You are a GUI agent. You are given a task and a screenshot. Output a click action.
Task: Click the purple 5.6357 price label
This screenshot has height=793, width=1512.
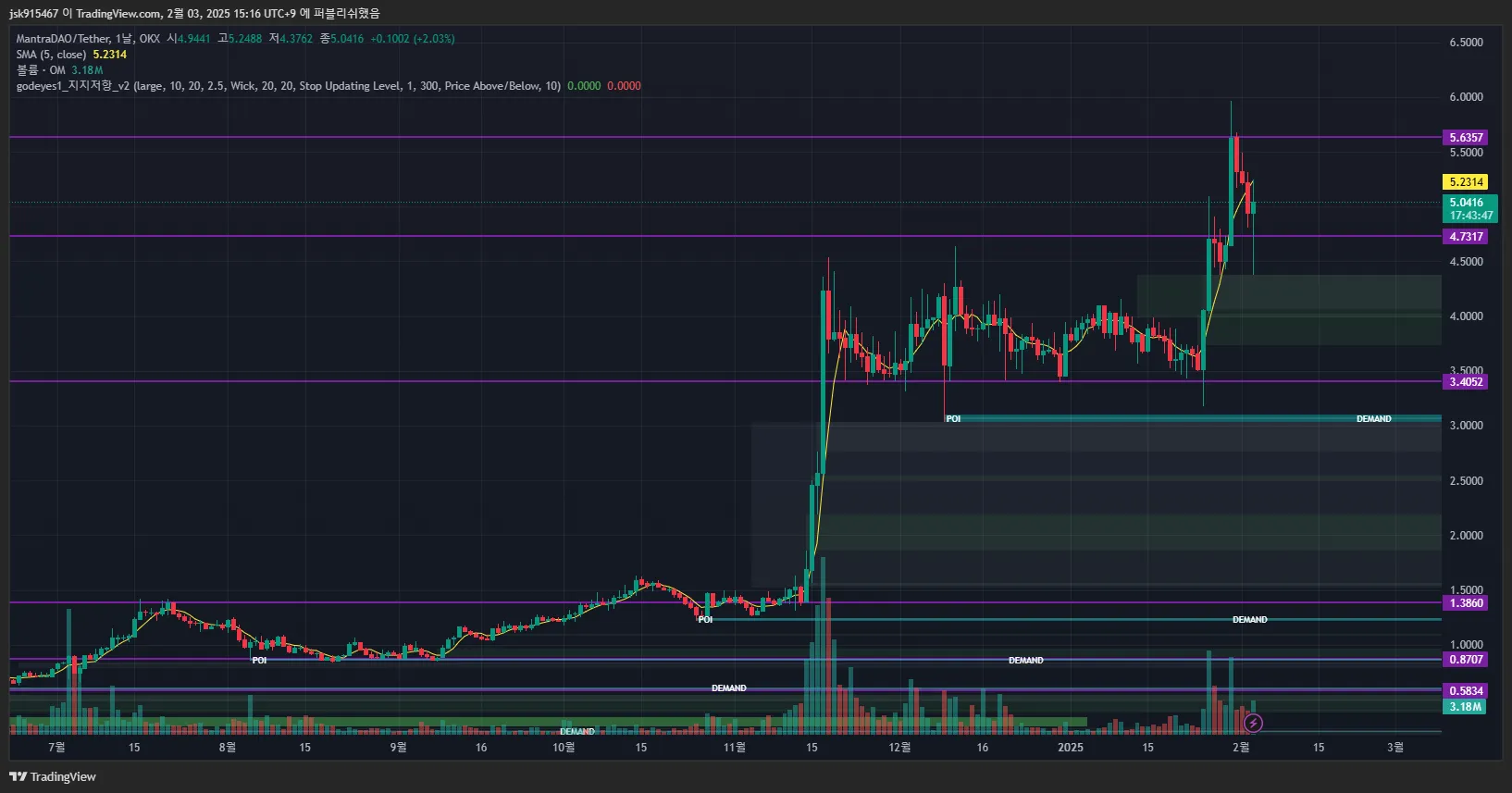[1466, 138]
